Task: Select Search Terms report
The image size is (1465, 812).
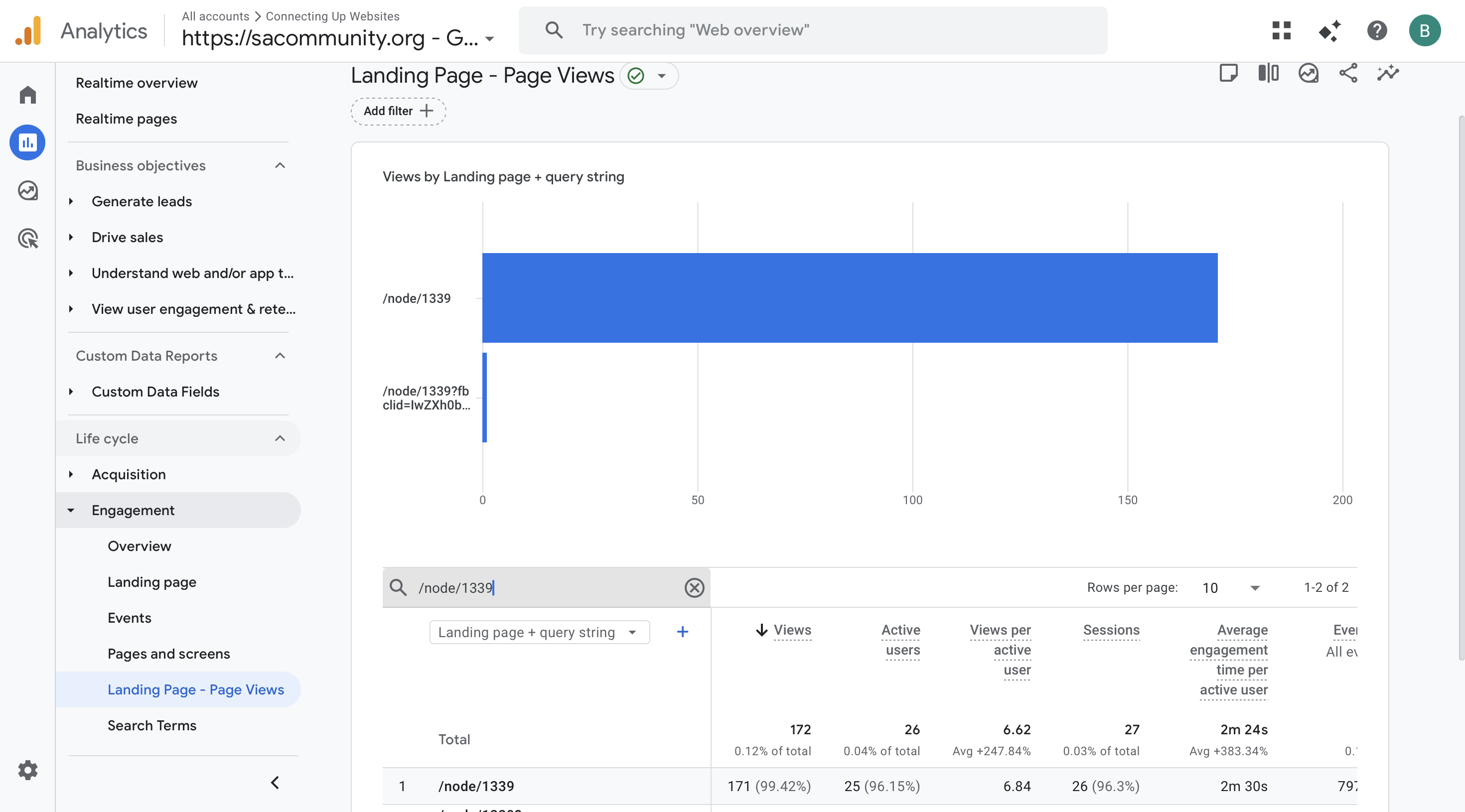Action: [x=151, y=725]
